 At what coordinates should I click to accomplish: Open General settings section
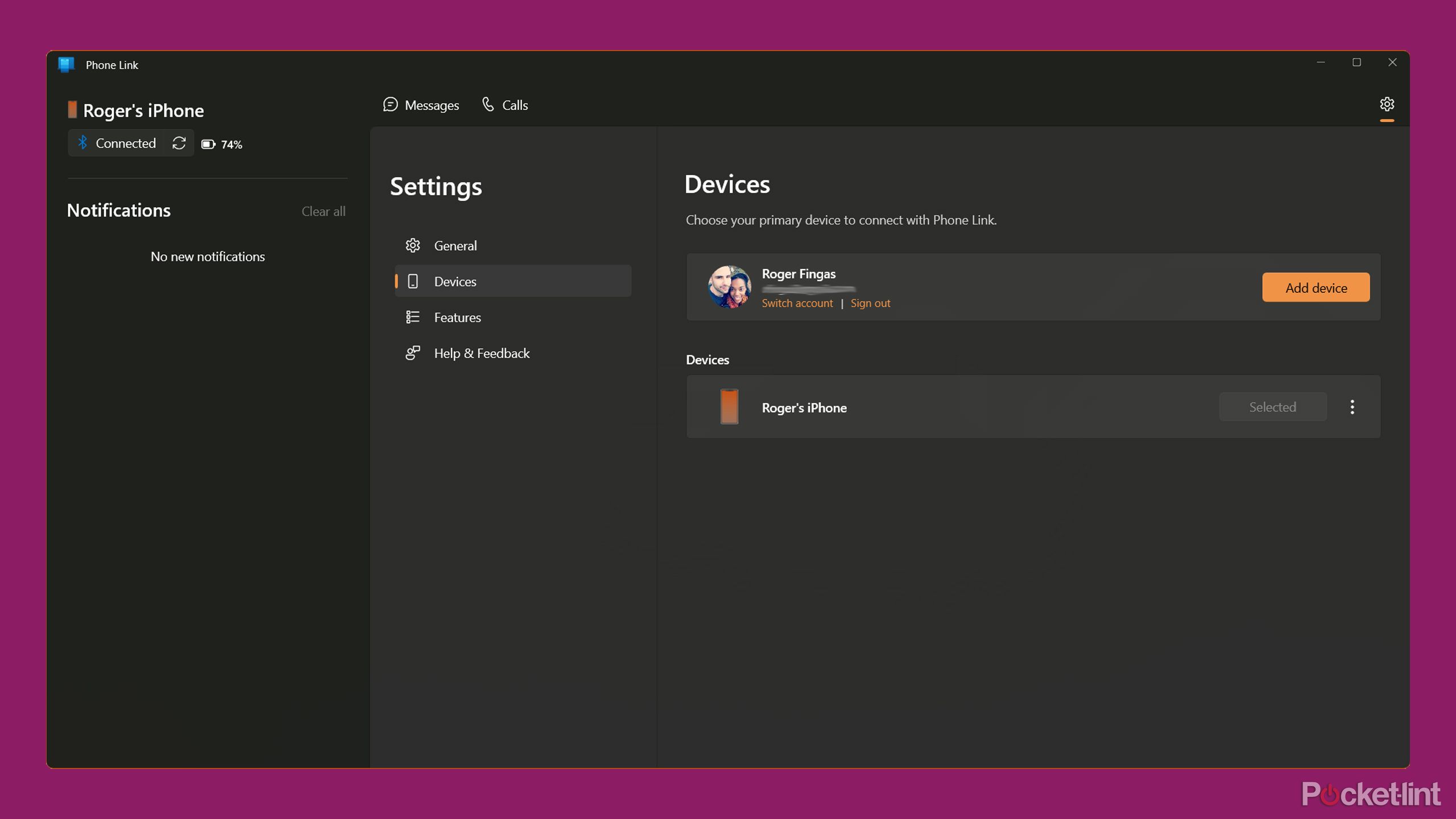(x=513, y=246)
